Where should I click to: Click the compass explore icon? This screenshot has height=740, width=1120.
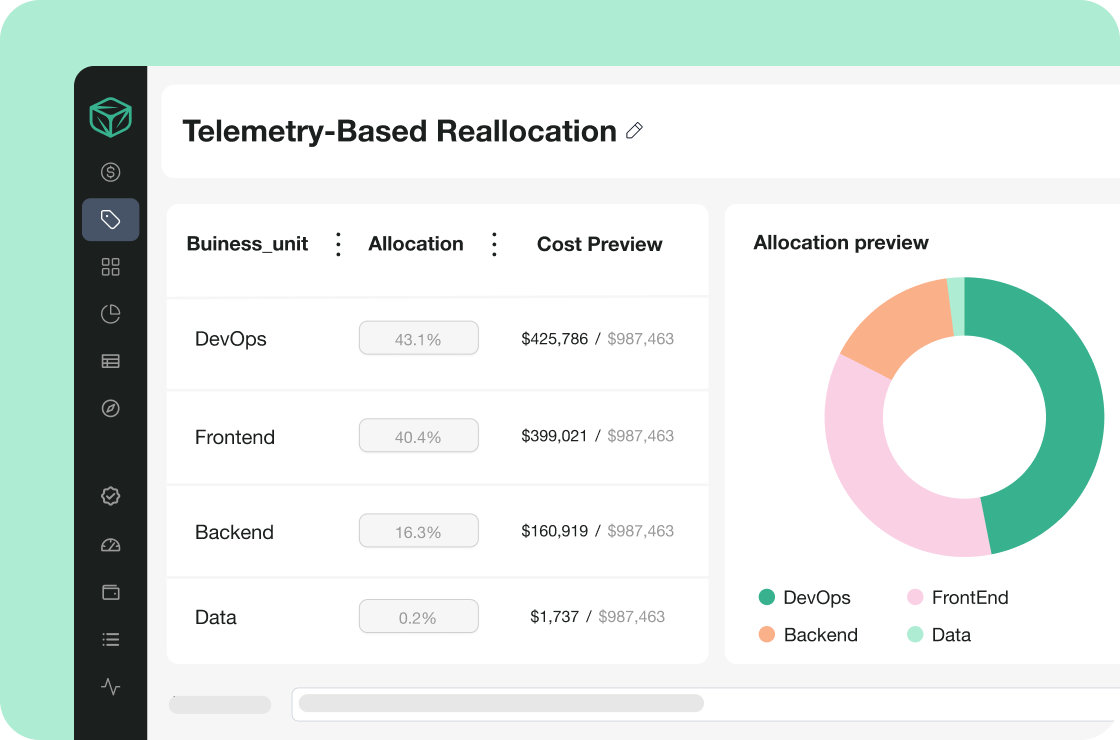(x=111, y=408)
